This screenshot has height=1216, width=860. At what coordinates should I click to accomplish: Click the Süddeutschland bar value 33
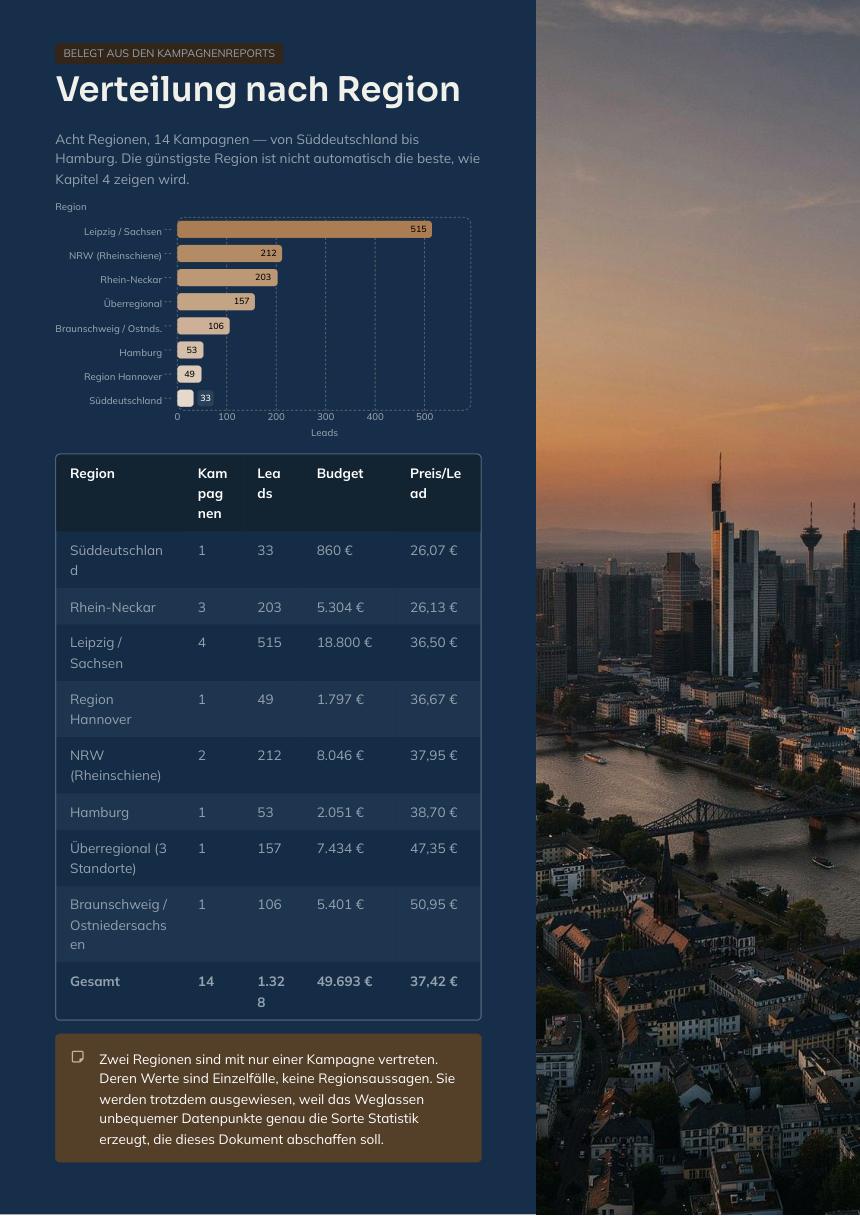(205, 398)
